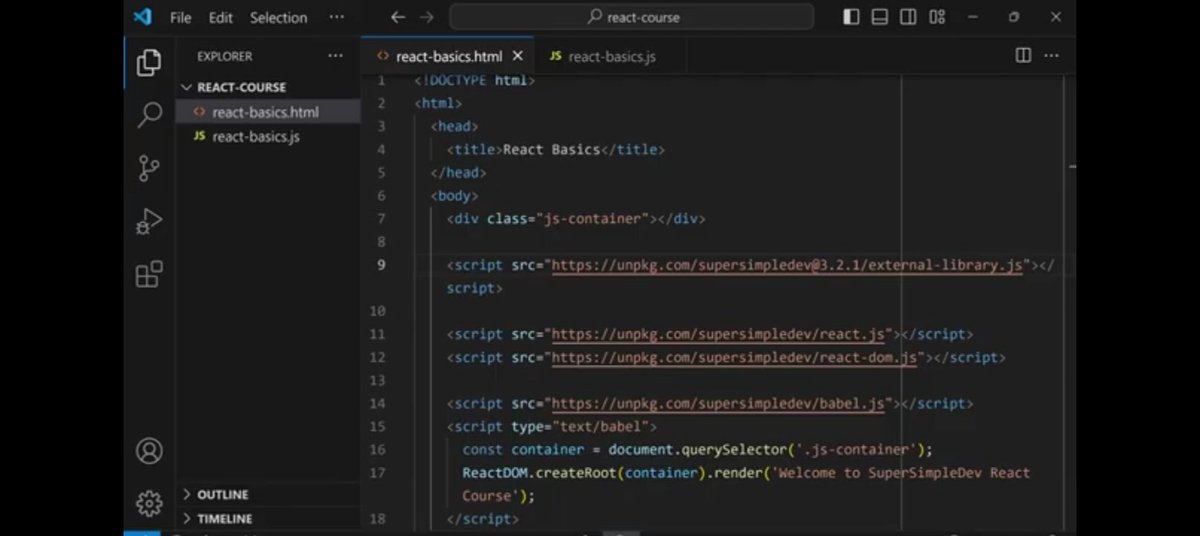
Task: Click the 'React Basics' title text
Action: pyautogui.click(x=551, y=150)
